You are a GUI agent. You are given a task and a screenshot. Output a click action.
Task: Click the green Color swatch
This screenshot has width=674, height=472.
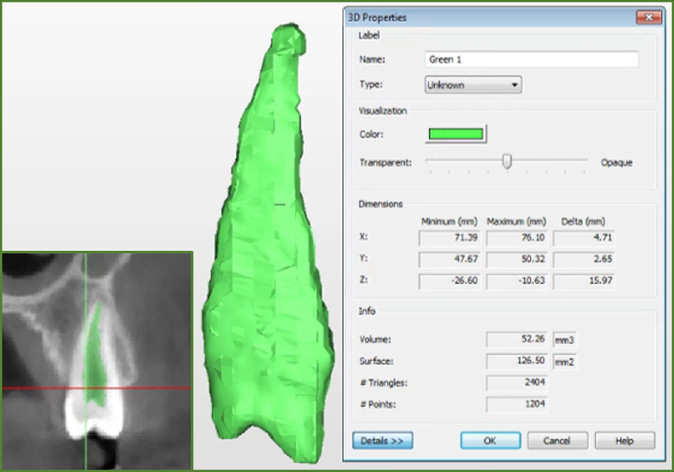(x=456, y=134)
